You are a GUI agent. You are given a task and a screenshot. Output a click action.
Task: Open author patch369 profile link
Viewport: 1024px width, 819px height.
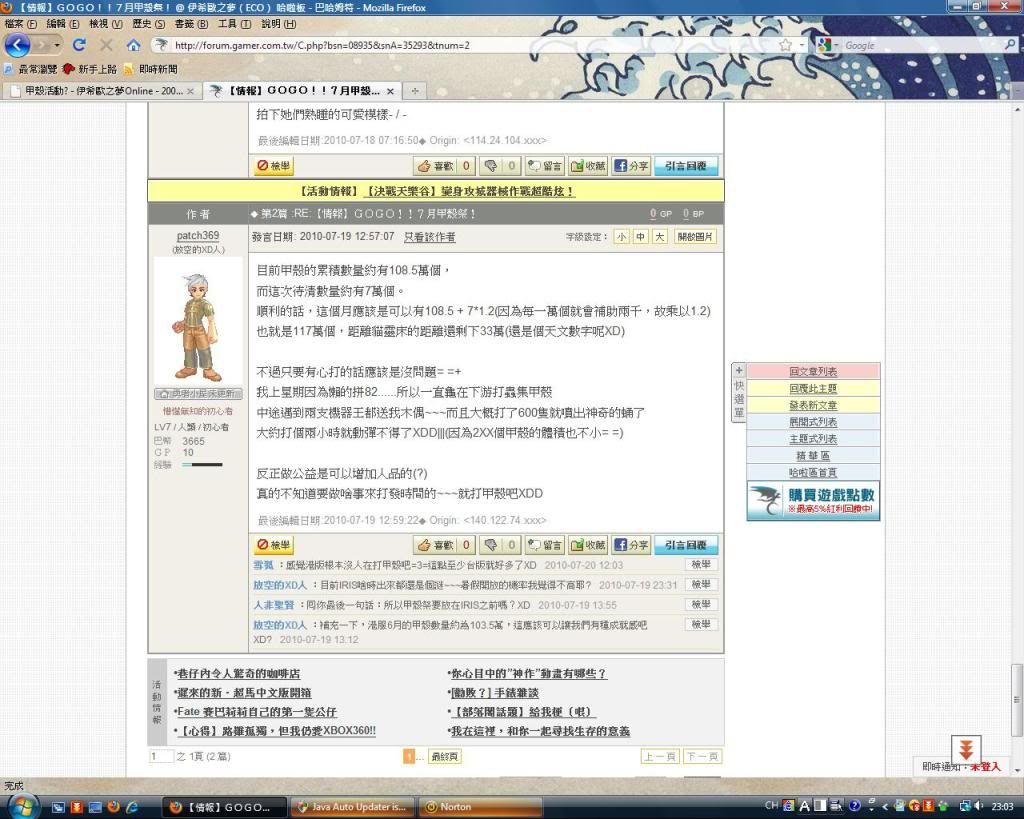198,235
